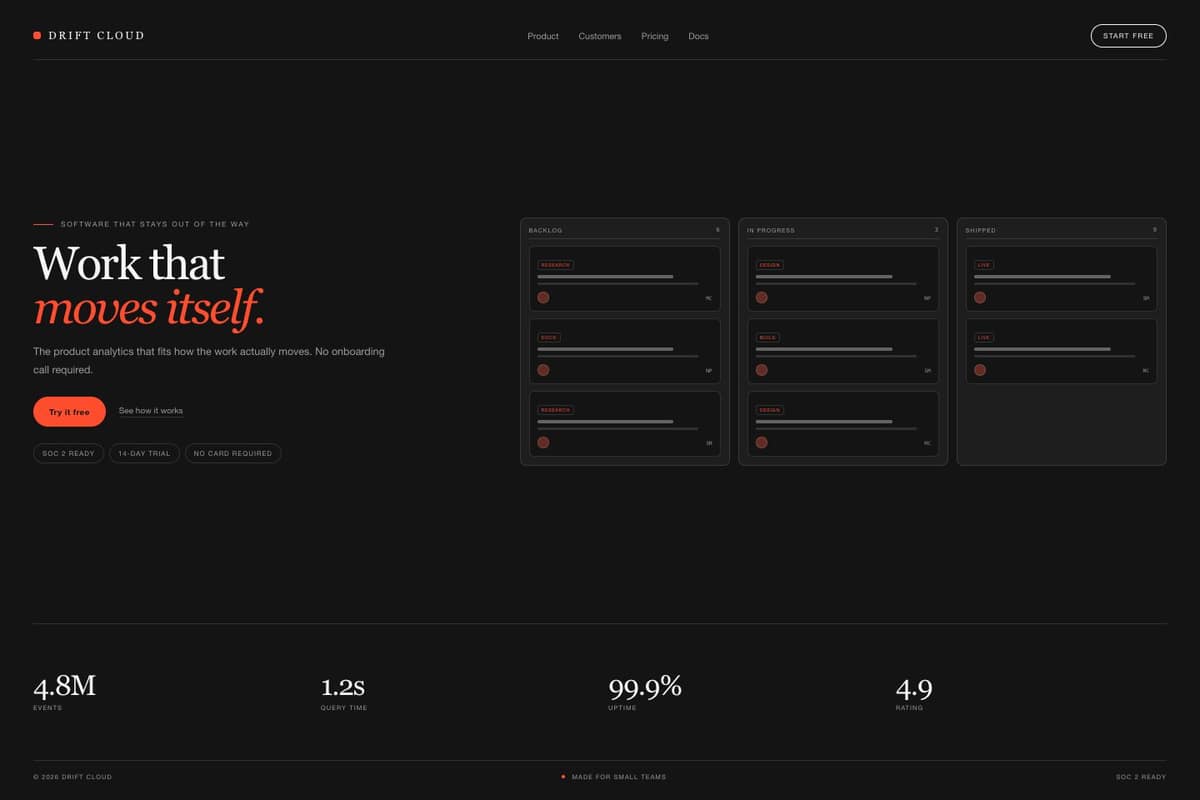This screenshot has width=1200, height=800.
Task: Click the red dot beside Made for Small Teams
Action: click(563, 776)
